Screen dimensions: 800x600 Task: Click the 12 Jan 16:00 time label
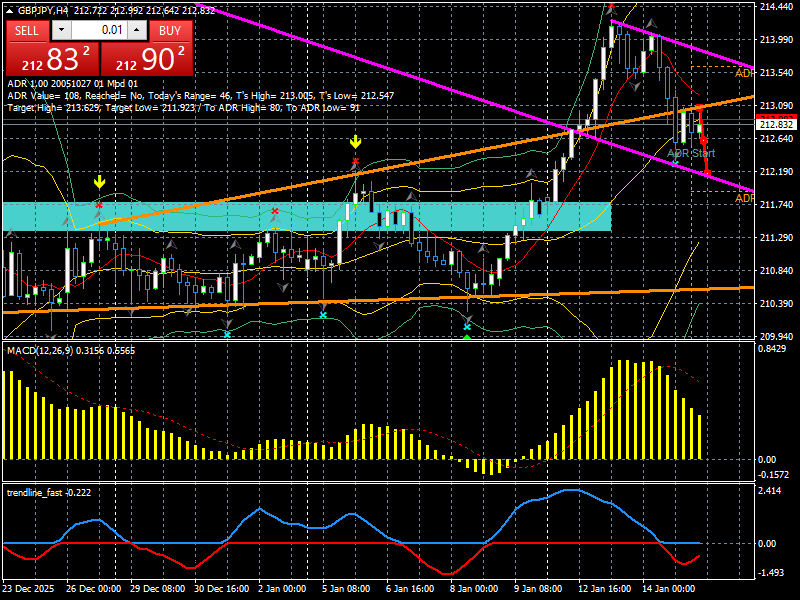(x=604, y=589)
